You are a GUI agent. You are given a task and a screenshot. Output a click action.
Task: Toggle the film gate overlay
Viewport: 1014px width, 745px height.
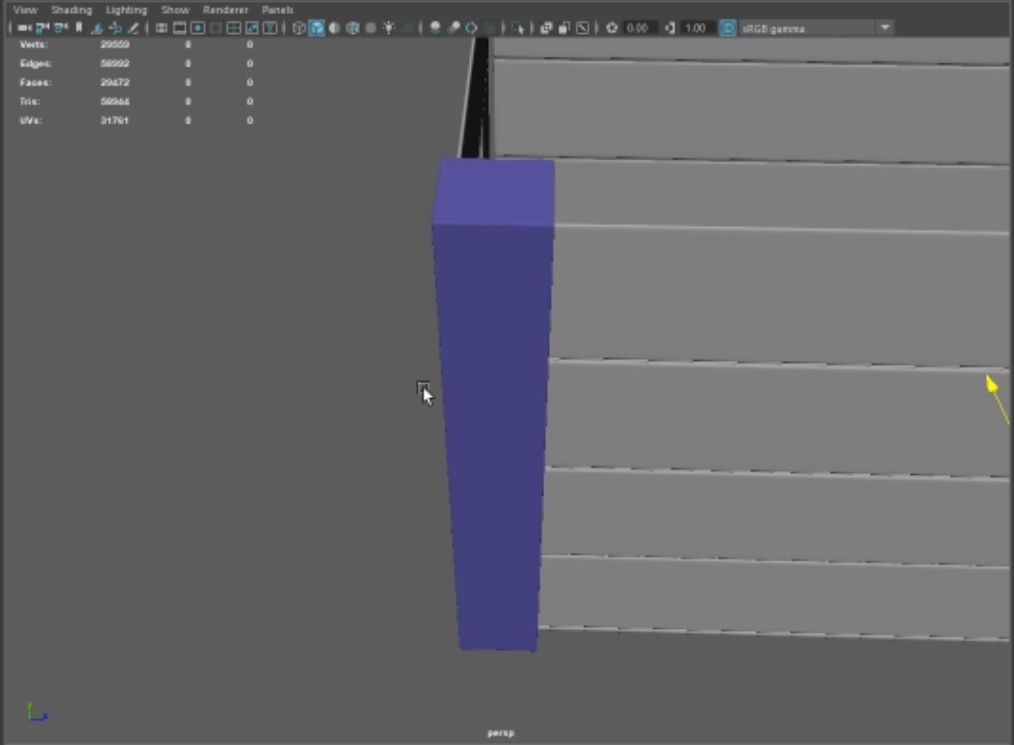[179, 28]
